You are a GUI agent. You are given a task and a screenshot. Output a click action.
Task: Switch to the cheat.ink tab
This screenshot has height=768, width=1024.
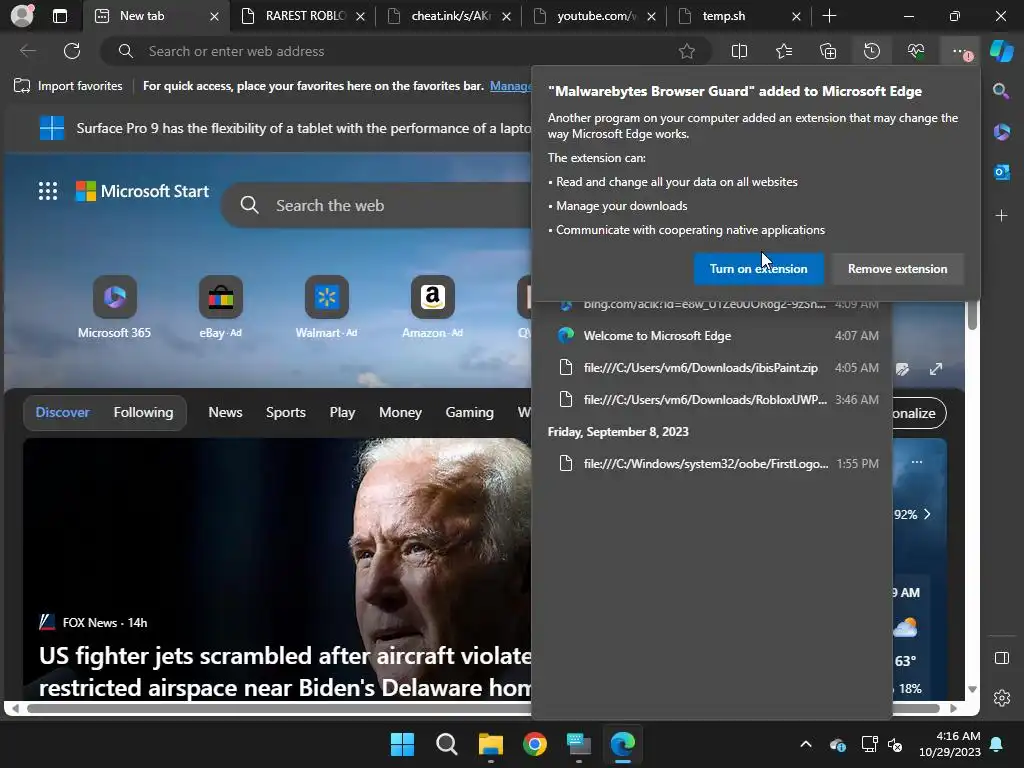449,16
